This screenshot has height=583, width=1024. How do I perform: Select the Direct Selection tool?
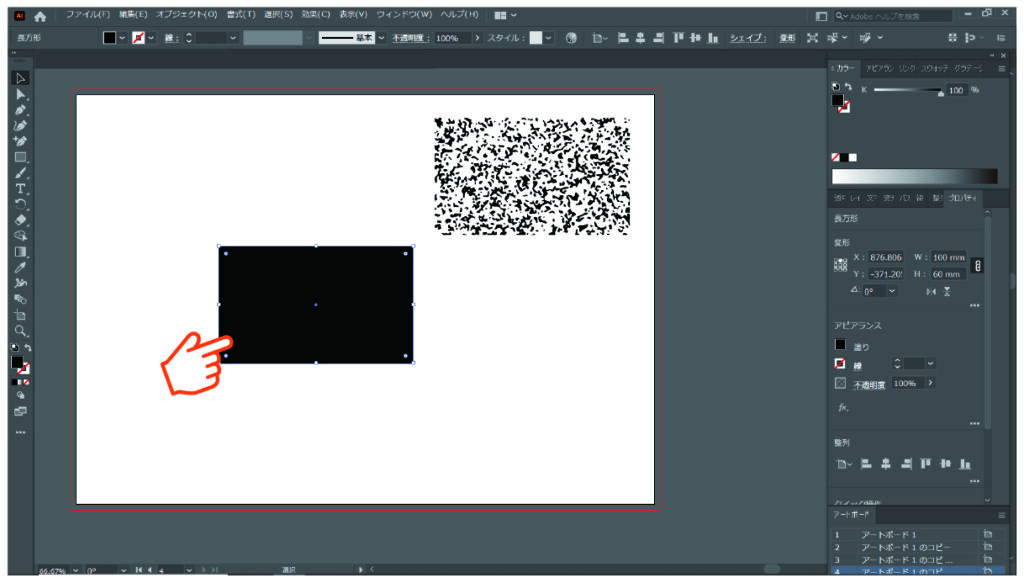(20, 95)
